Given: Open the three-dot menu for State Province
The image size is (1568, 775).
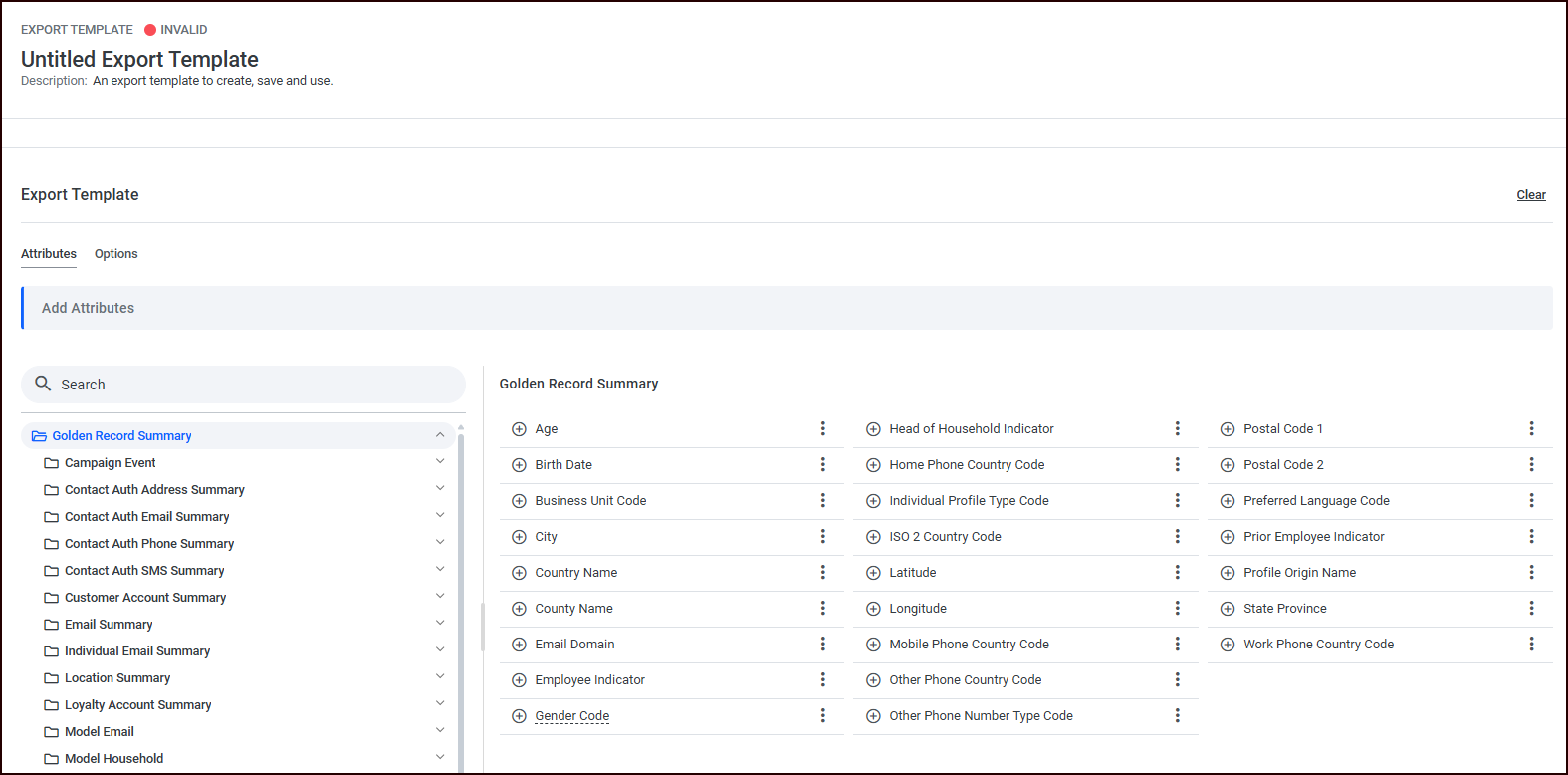Looking at the screenshot, I should 1531,609.
